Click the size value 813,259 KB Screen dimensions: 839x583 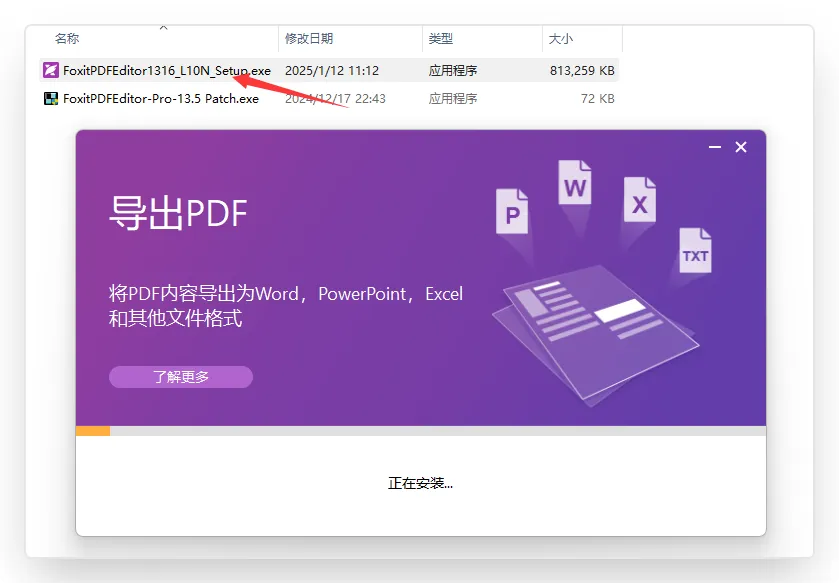582,71
